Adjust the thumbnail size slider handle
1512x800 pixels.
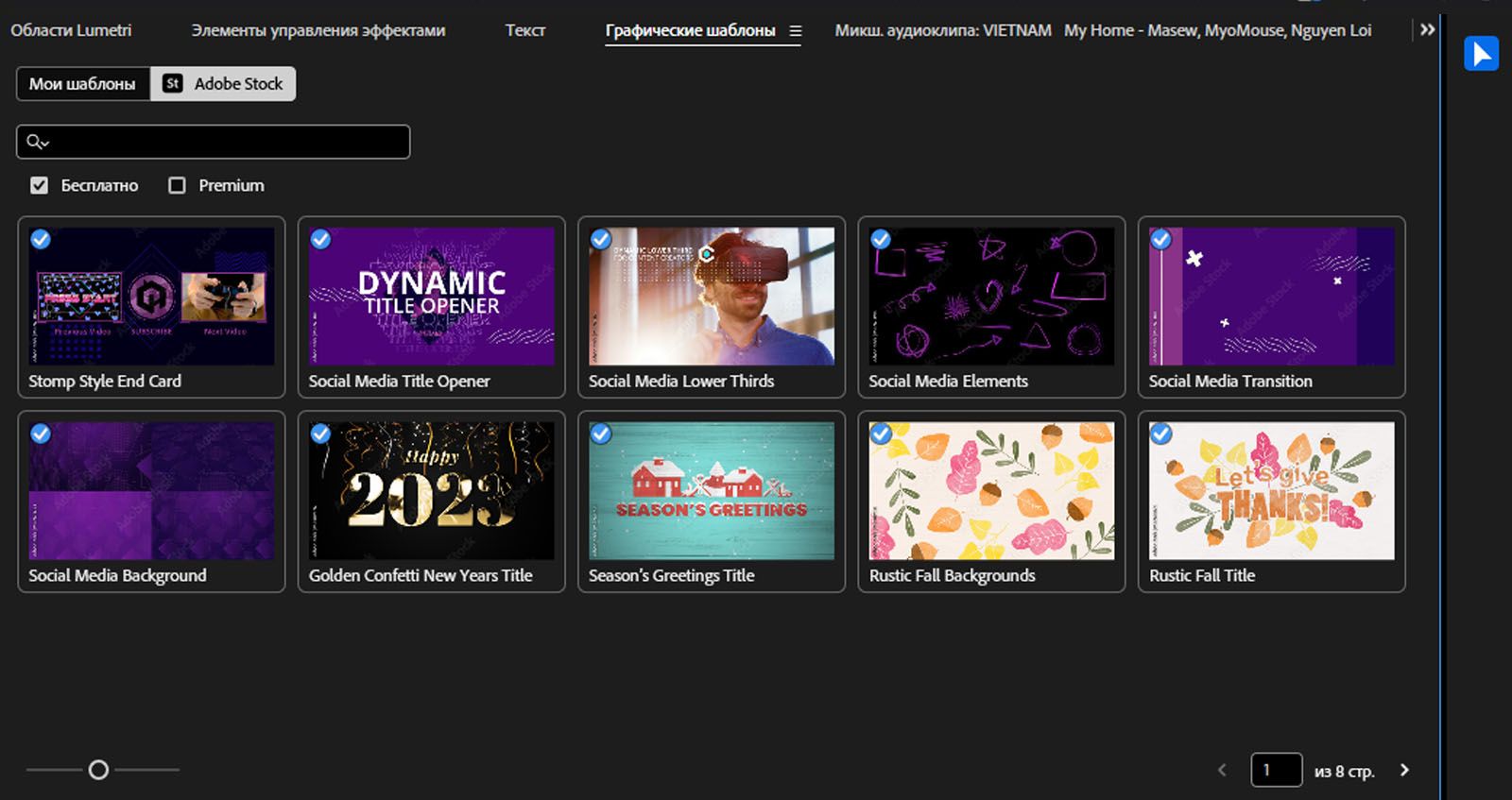pyautogui.click(x=98, y=770)
